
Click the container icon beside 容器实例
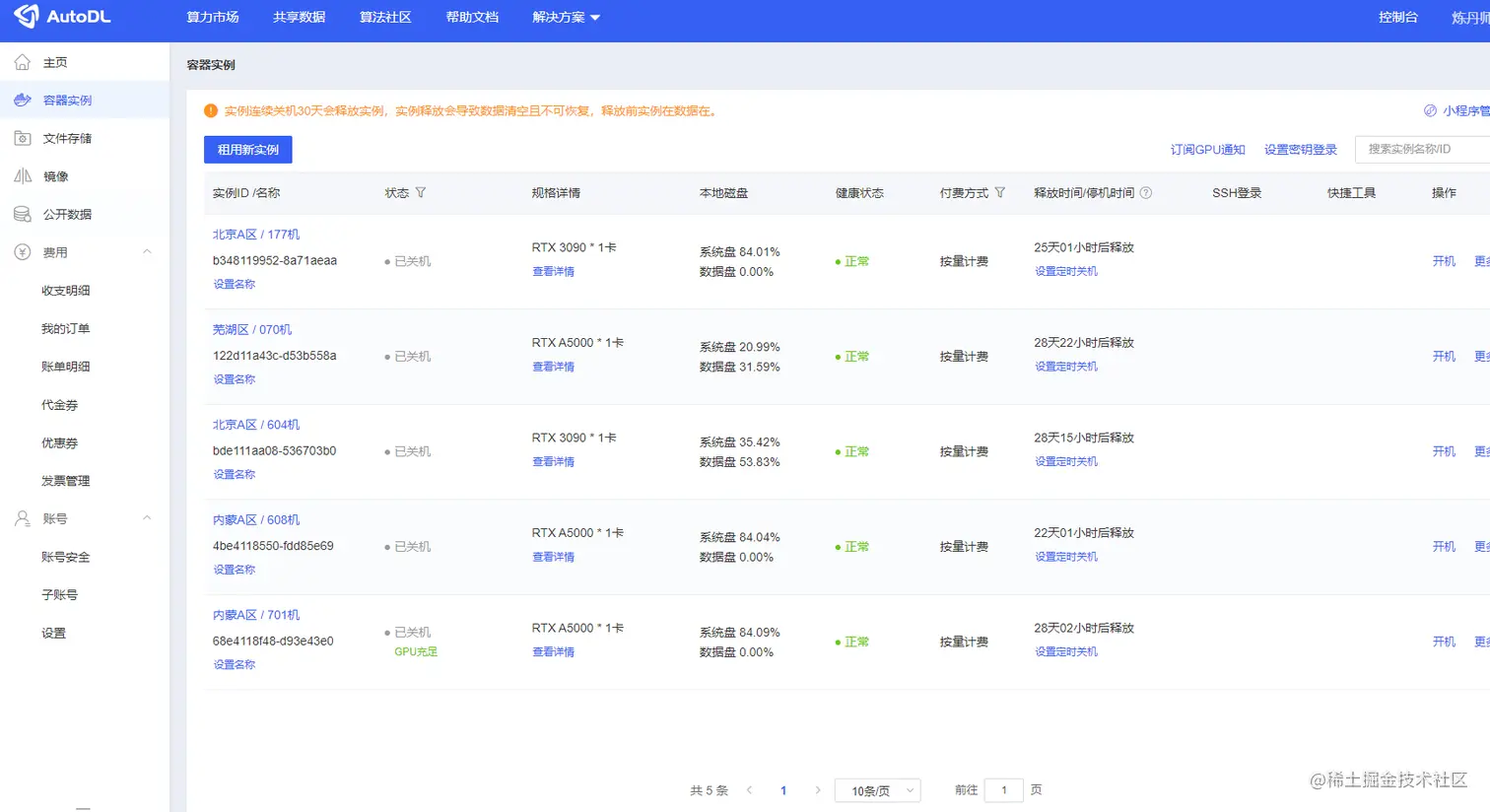(x=23, y=100)
